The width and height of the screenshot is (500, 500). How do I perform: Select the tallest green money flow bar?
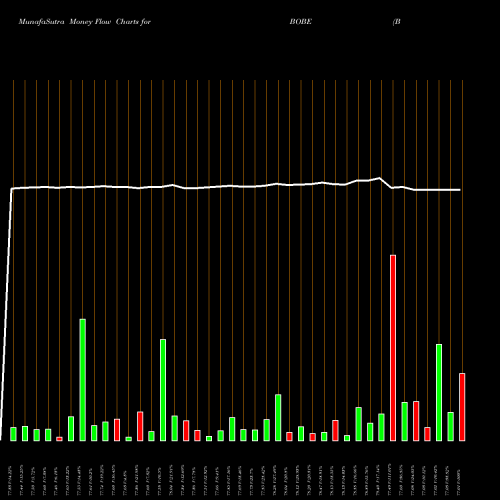tap(83, 380)
